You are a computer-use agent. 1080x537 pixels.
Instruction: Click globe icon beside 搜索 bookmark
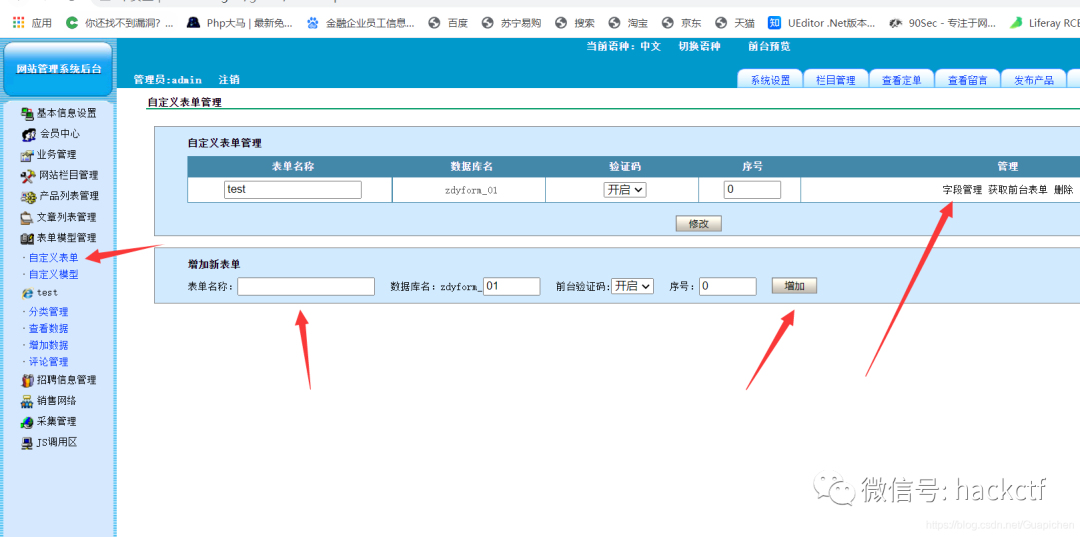point(561,23)
